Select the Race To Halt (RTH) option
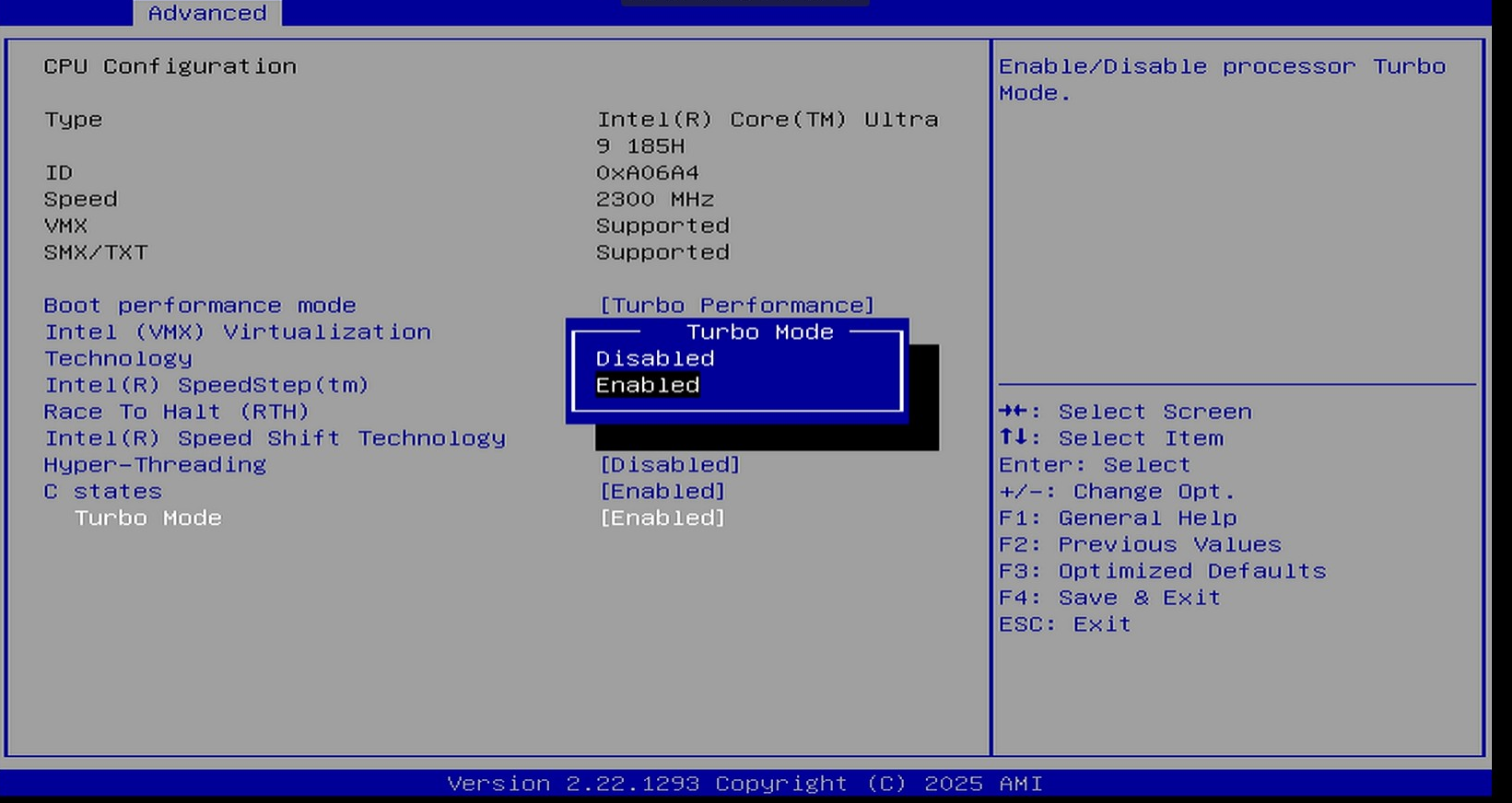Viewport: 1512px width, 803px height. click(x=176, y=412)
